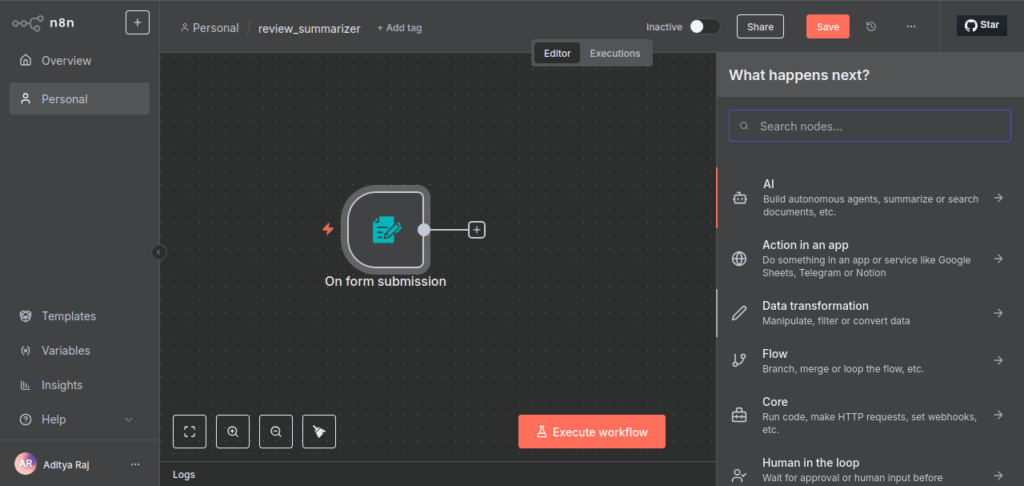Zoom in on the workflow canvas
This screenshot has height=486, width=1024.
[x=233, y=431]
